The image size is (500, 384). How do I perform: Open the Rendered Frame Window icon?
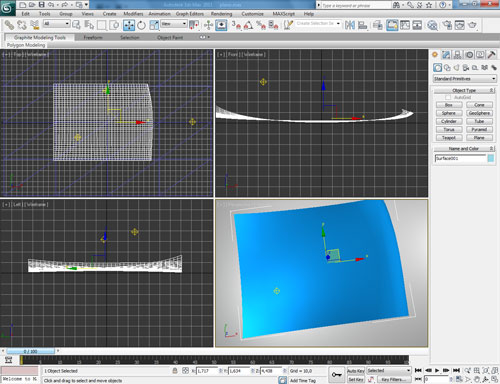coord(460,25)
